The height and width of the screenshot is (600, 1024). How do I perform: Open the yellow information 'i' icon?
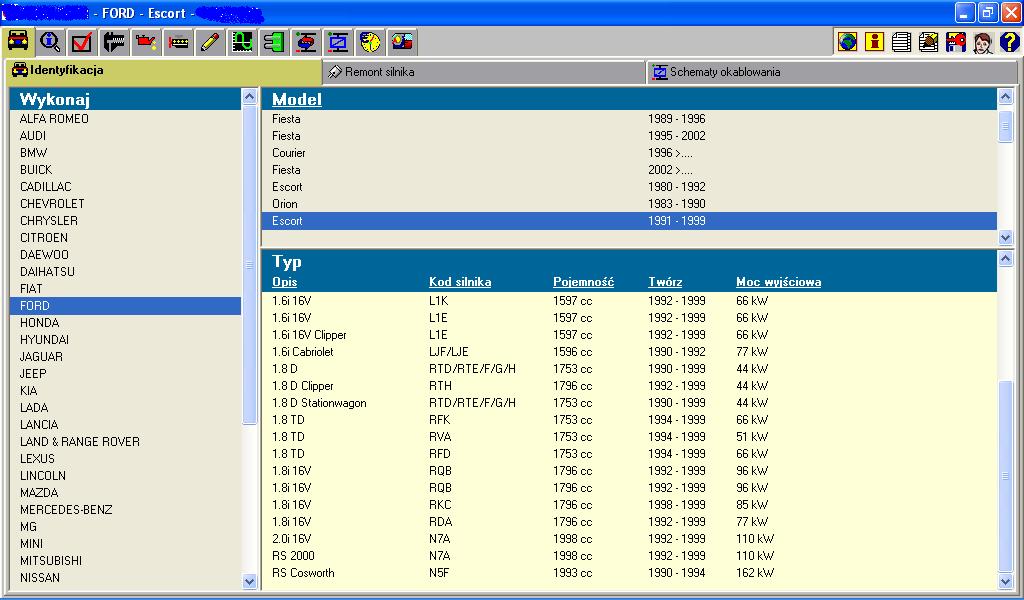874,42
